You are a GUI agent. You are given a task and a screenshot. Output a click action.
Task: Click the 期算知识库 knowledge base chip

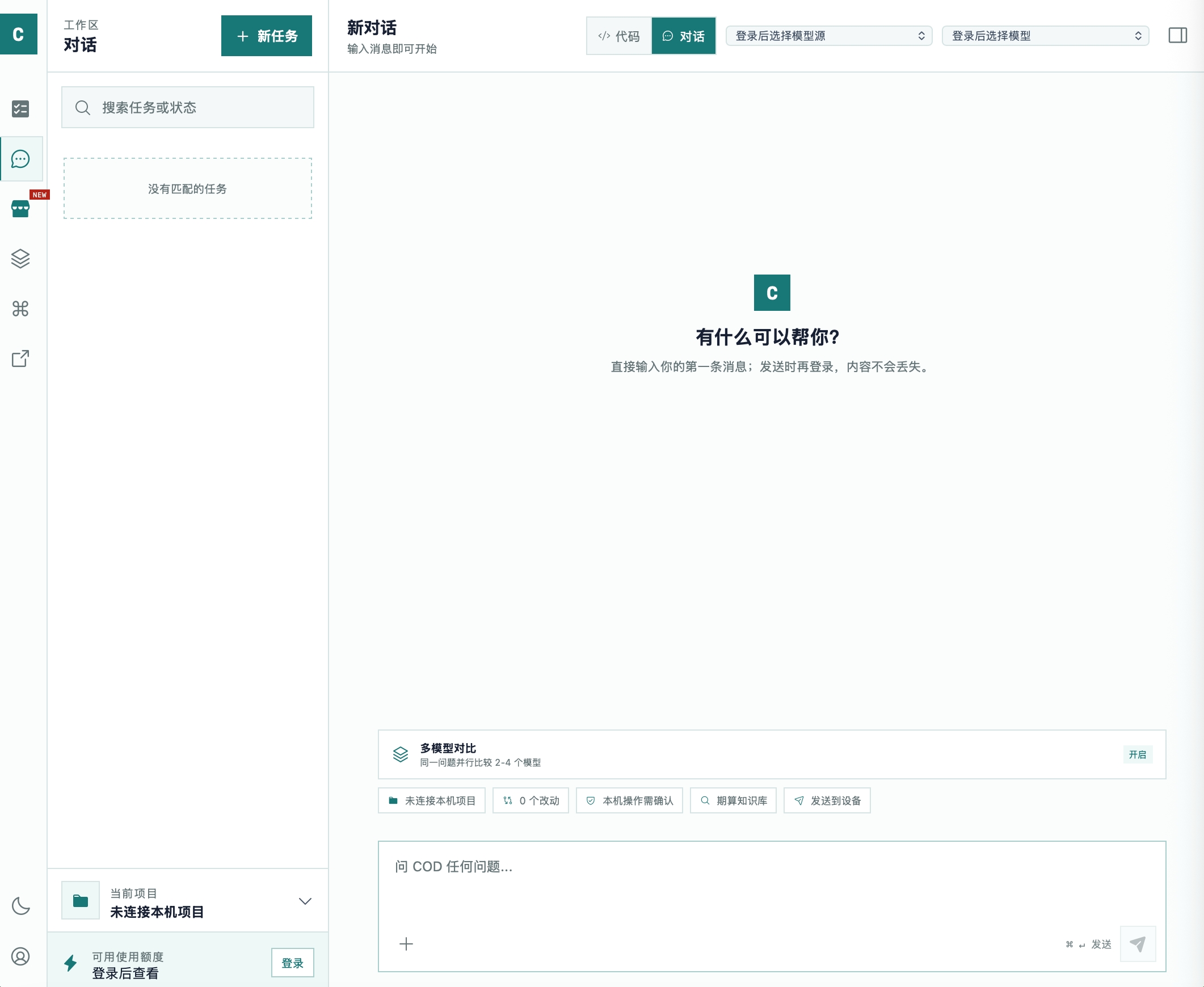click(x=733, y=800)
